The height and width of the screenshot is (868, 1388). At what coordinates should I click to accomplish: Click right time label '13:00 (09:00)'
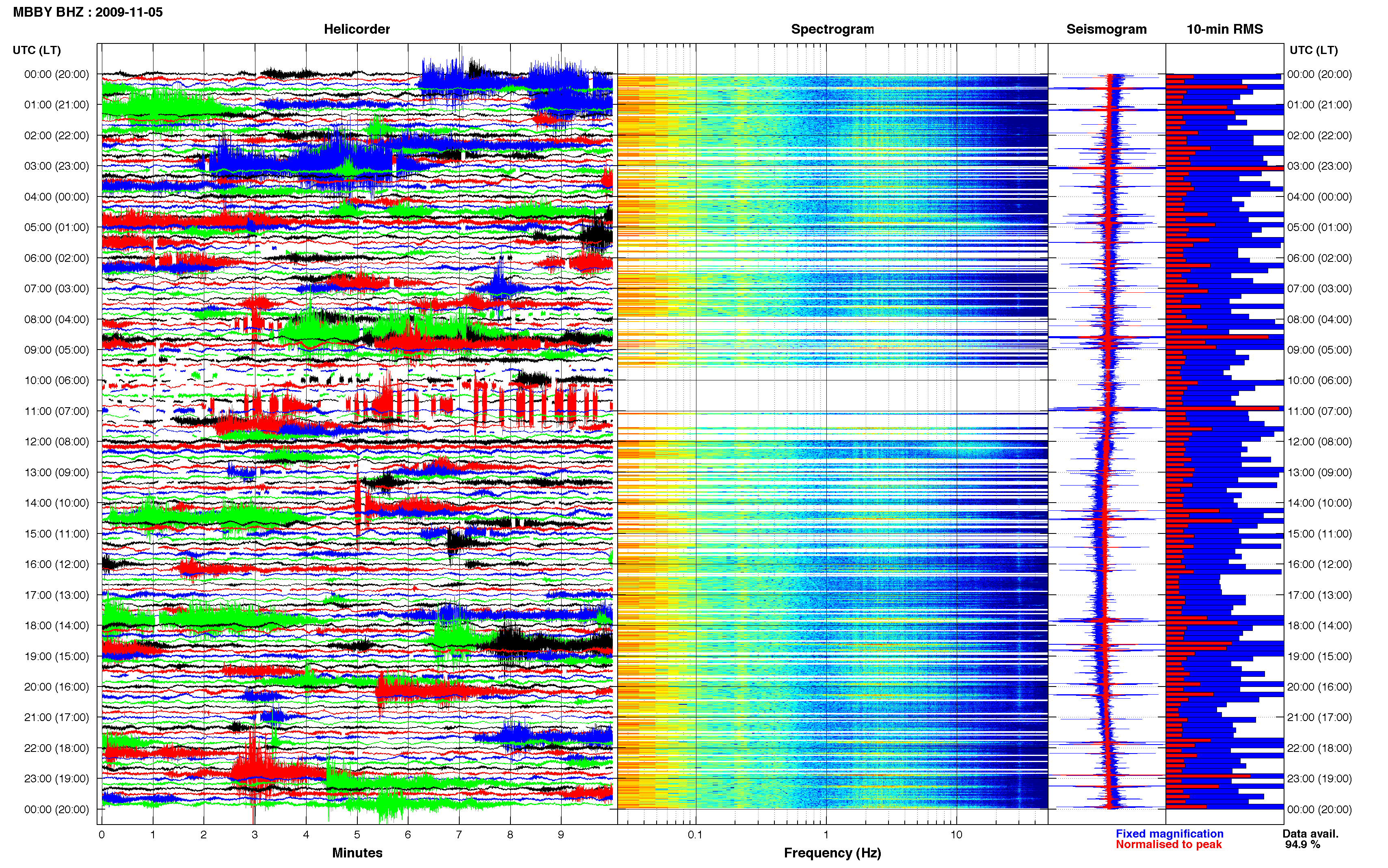pos(1319,473)
